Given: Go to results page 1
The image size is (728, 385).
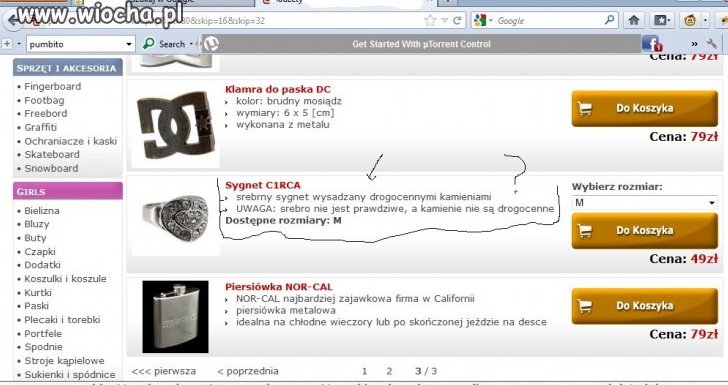Looking at the screenshot, I should [x=364, y=371].
